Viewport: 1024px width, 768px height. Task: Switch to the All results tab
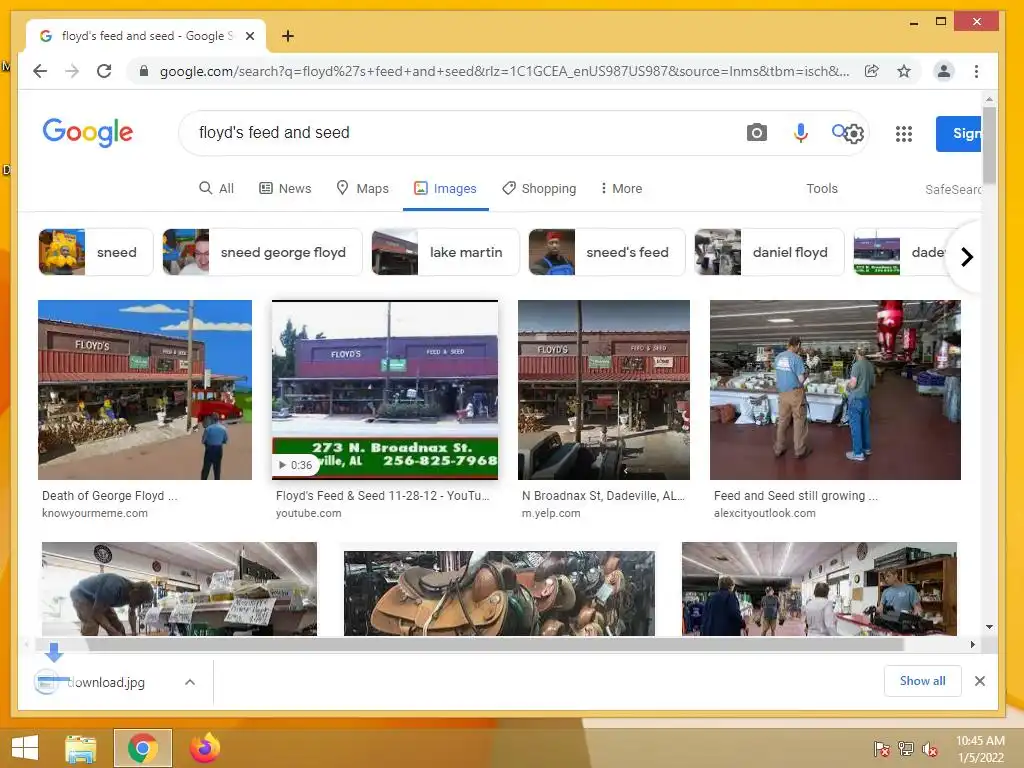coord(216,189)
